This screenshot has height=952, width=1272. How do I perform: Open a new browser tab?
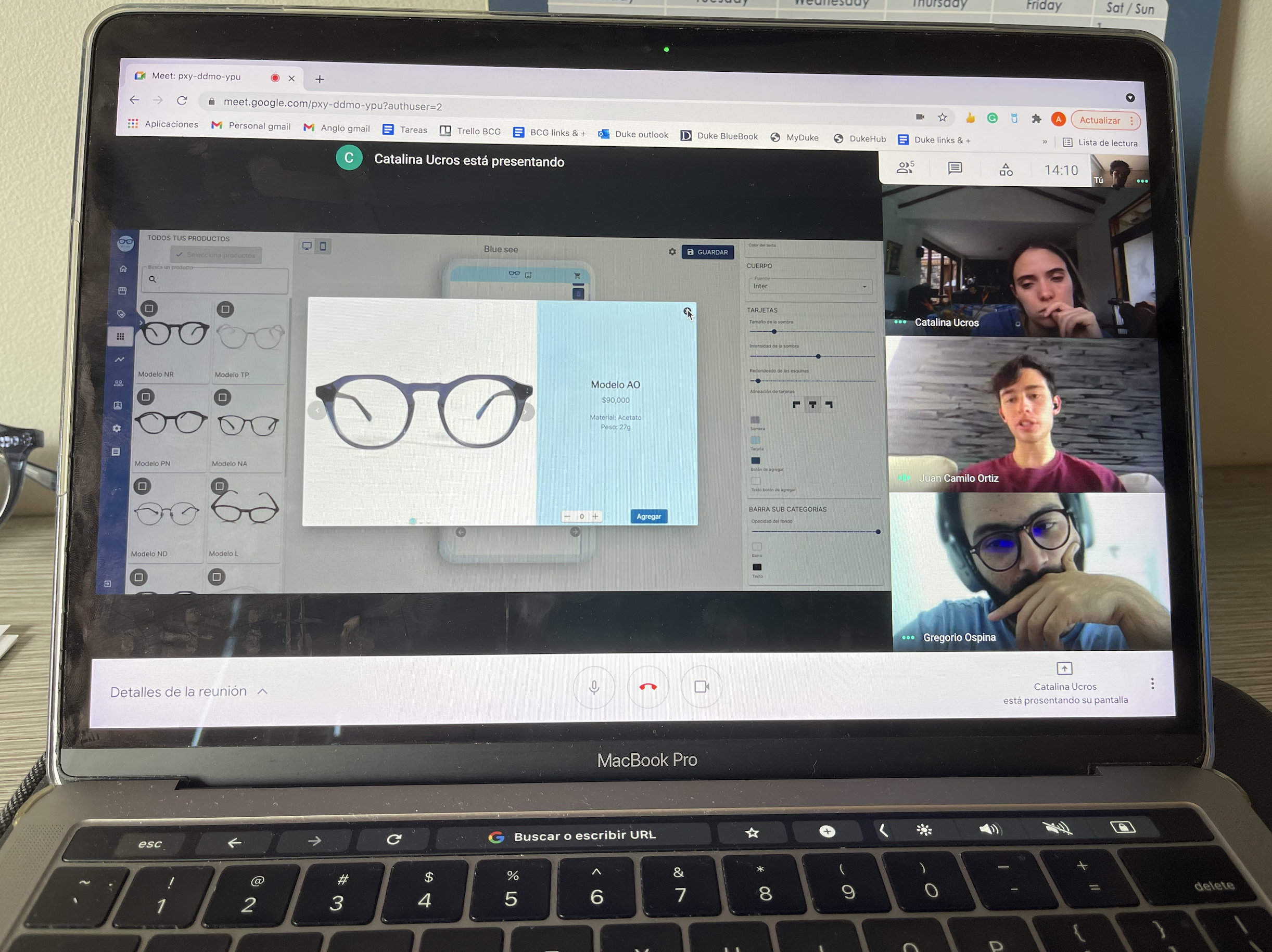[x=320, y=79]
